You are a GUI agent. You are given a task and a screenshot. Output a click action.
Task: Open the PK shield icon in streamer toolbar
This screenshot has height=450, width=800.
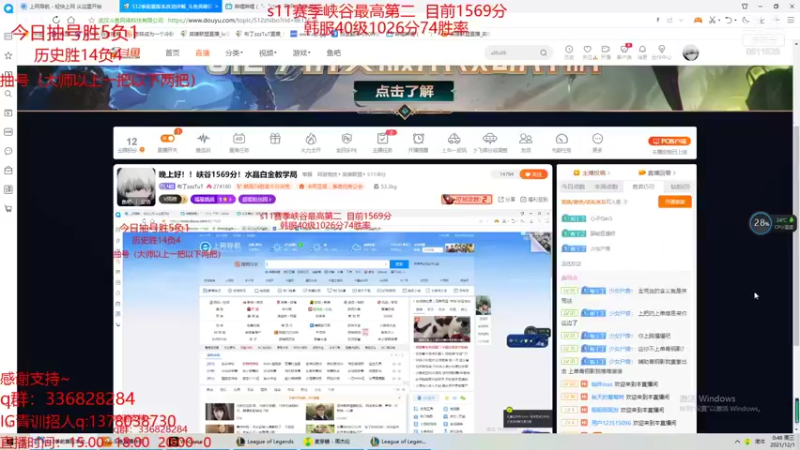pos(347,139)
